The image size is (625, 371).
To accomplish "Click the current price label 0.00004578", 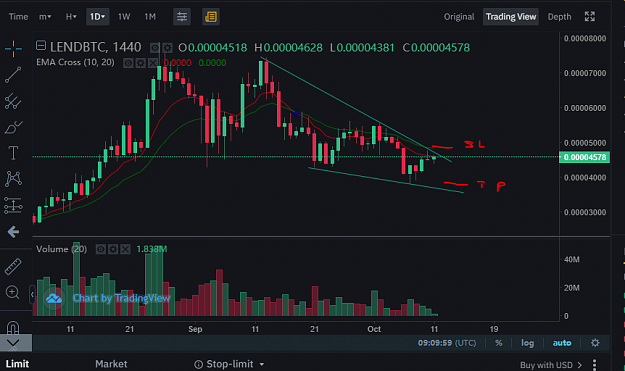I will (x=584, y=157).
